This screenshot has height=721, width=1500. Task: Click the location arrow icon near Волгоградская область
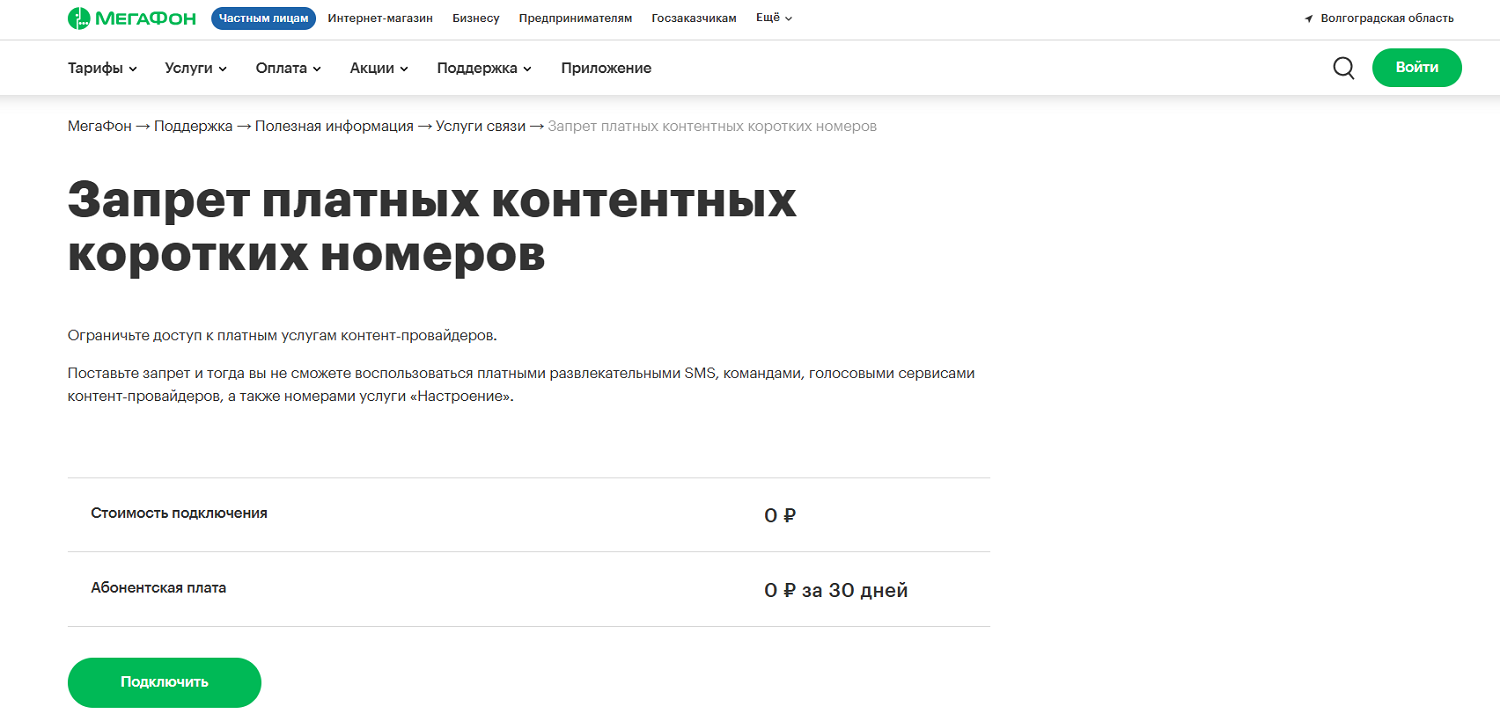click(1308, 19)
